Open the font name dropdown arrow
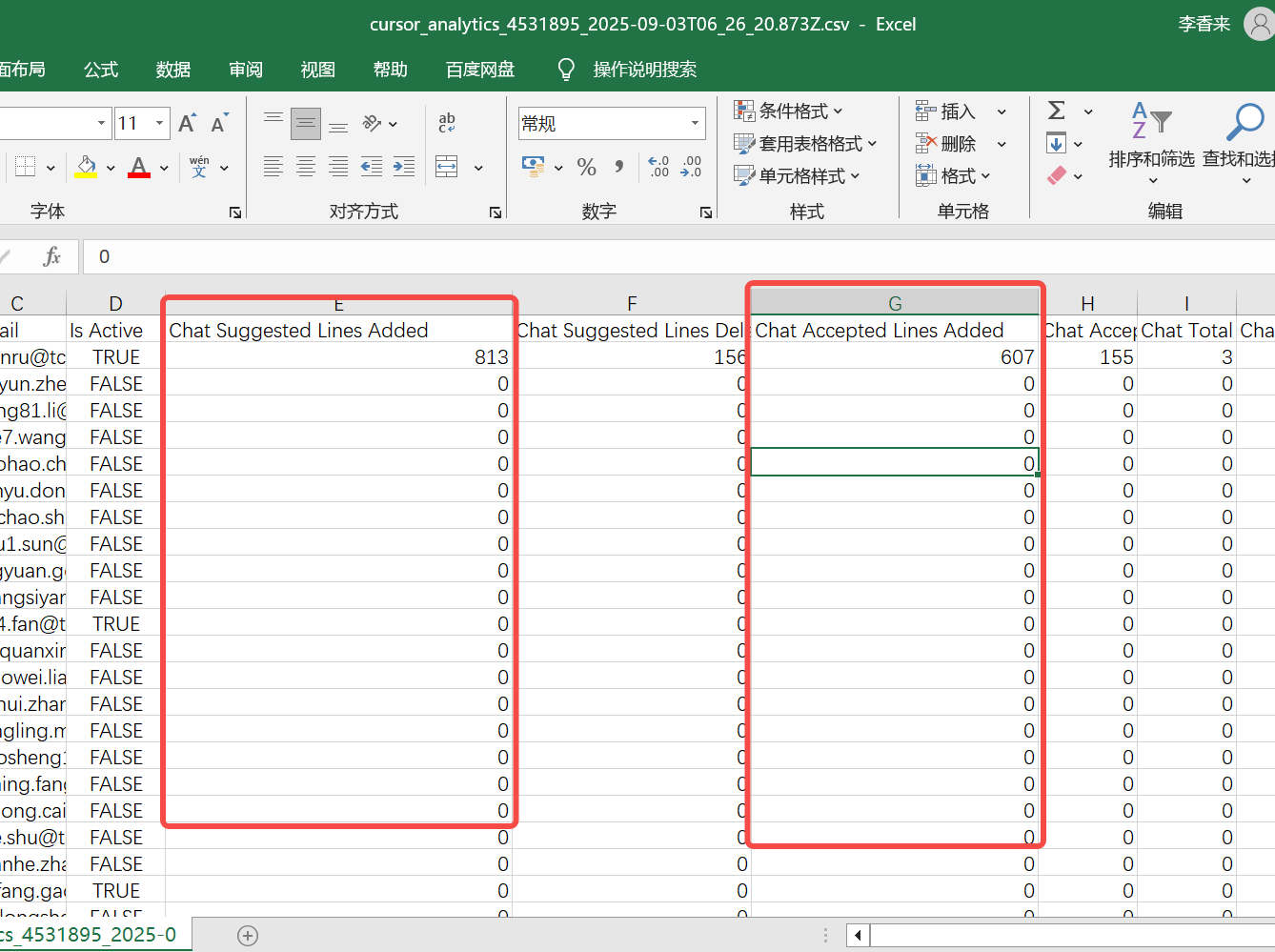 coord(101,123)
